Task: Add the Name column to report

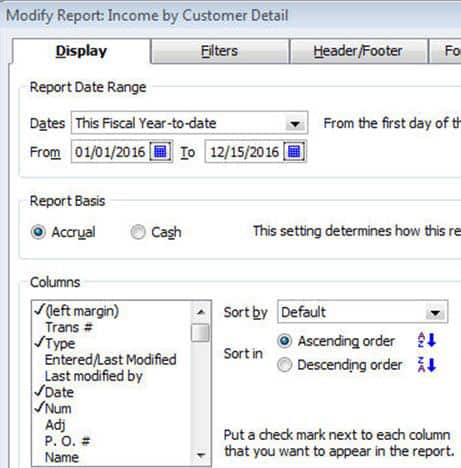Action: 62,457
